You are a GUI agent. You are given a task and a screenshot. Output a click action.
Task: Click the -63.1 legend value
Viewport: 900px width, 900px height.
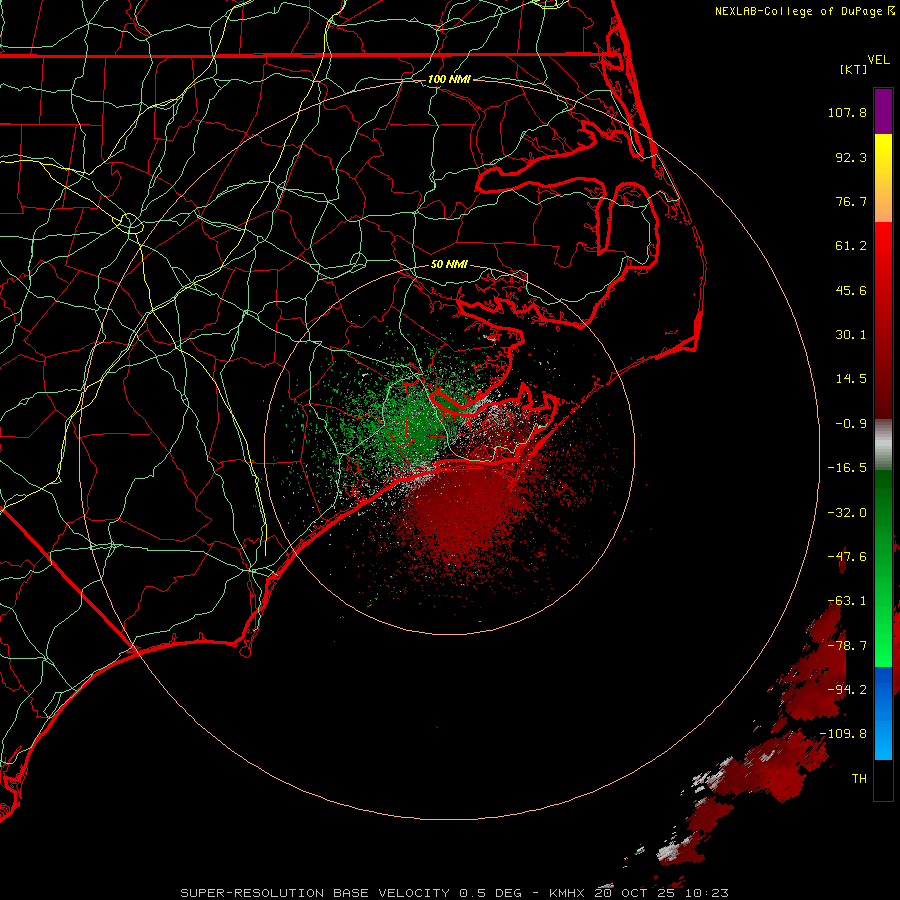847,601
